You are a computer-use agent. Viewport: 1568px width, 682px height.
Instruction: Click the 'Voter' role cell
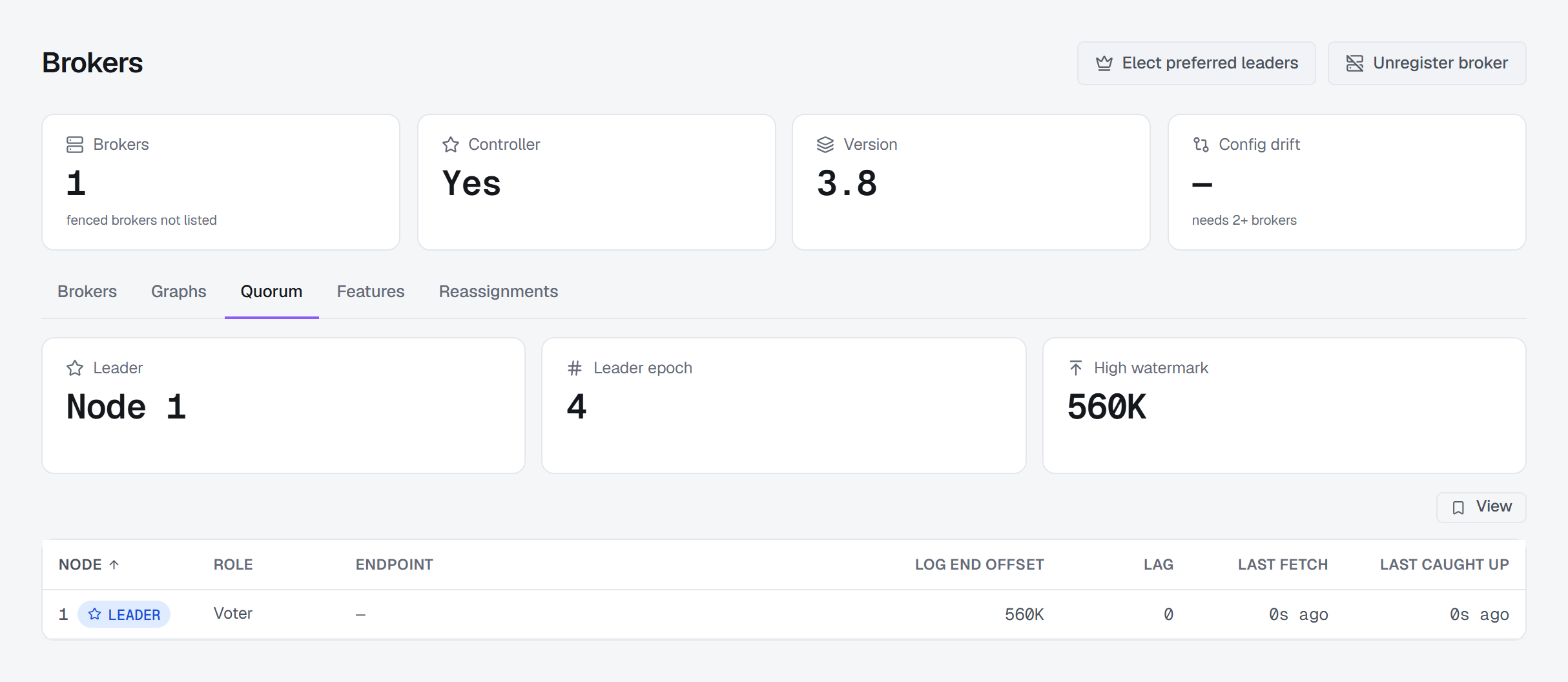tap(233, 614)
